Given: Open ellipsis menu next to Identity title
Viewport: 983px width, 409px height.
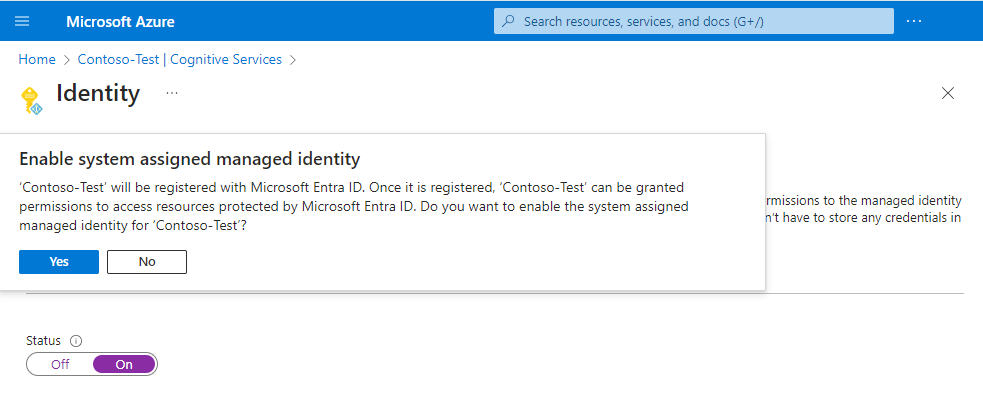Looking at the screenshot, I should pyautogui.click(x=172, y=93).
